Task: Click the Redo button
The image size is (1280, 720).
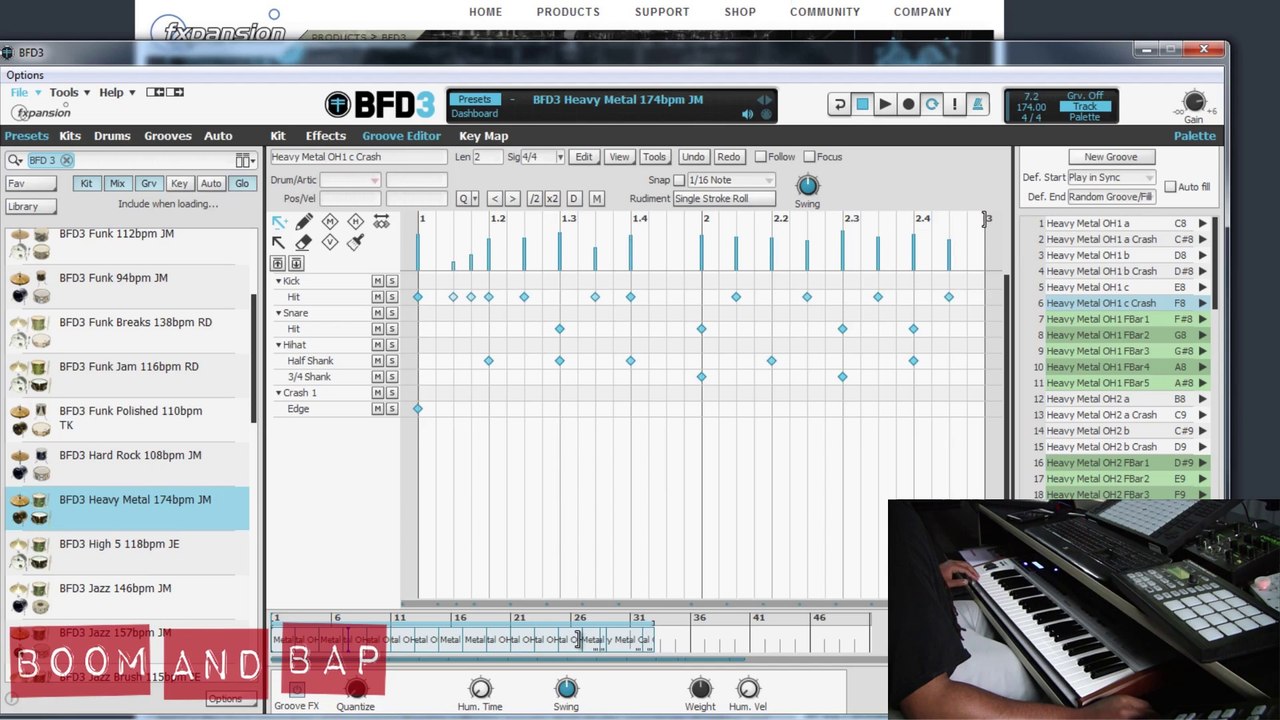Action: pos(728,157)
